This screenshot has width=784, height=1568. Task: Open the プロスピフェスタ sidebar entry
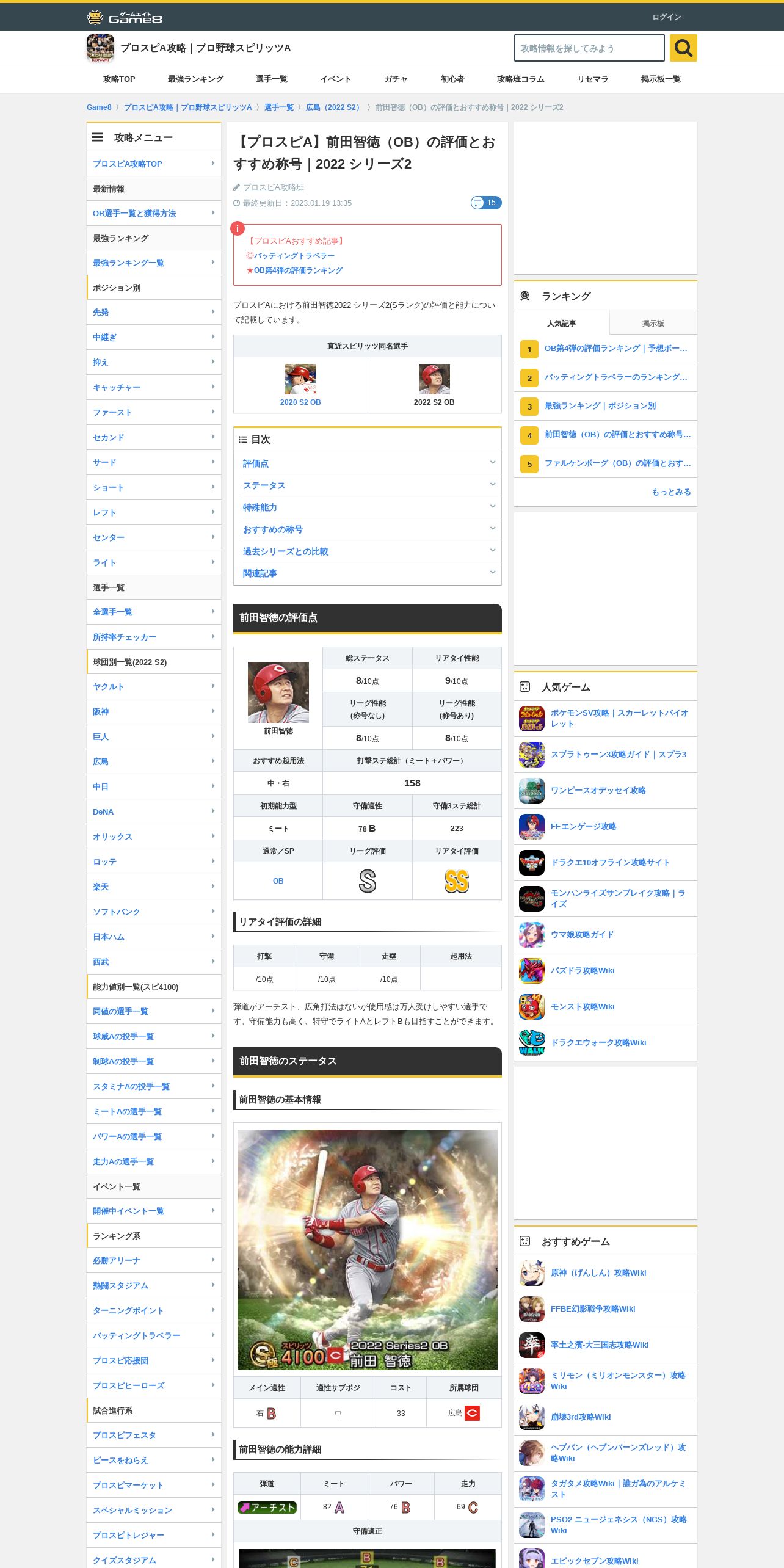[154, 1435]
